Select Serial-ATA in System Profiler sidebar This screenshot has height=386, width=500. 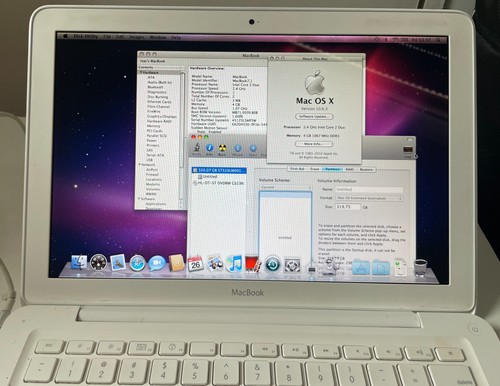pyautogui.click(x=155, y=155)
